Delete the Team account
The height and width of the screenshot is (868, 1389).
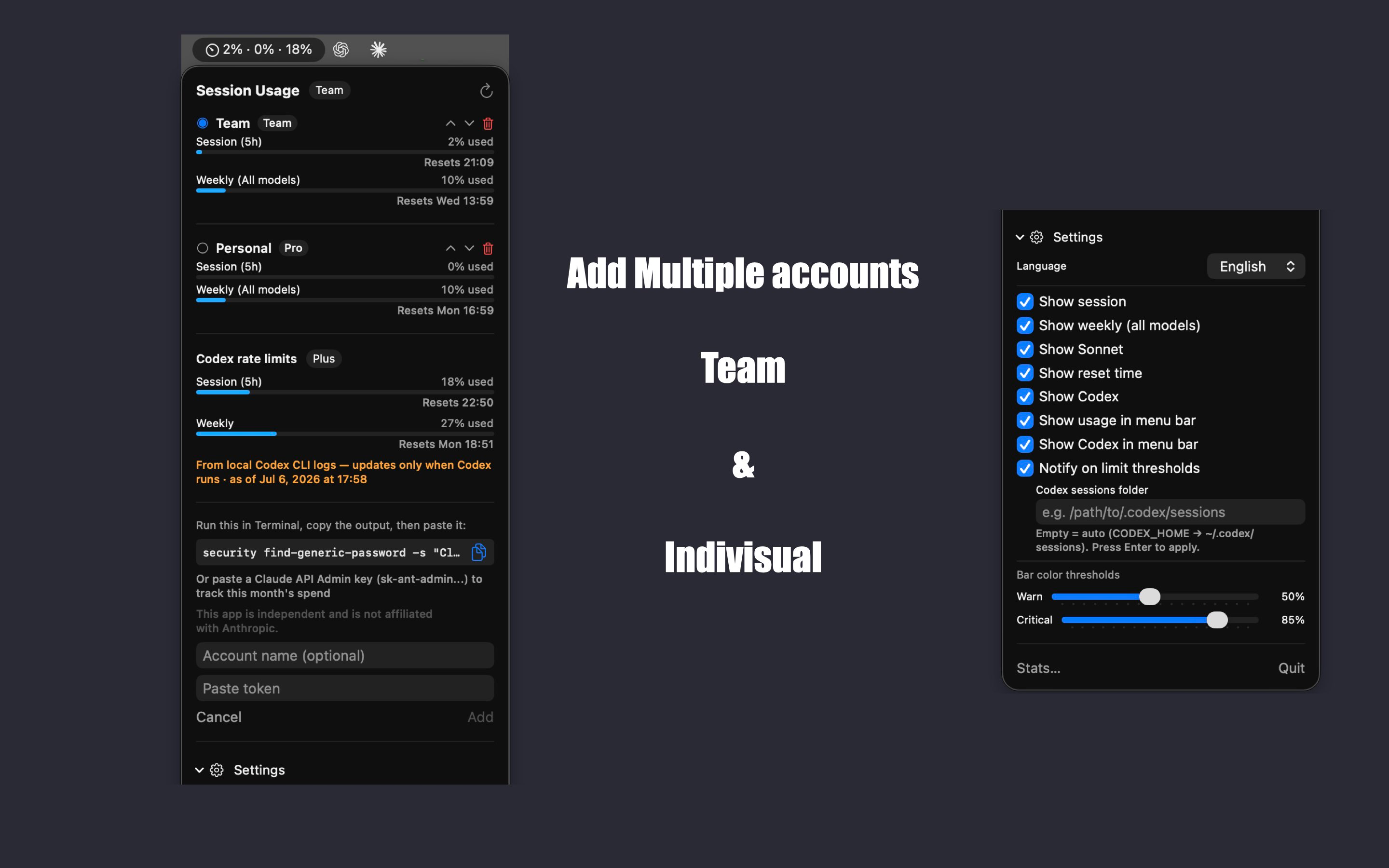[x=488, y=123]
